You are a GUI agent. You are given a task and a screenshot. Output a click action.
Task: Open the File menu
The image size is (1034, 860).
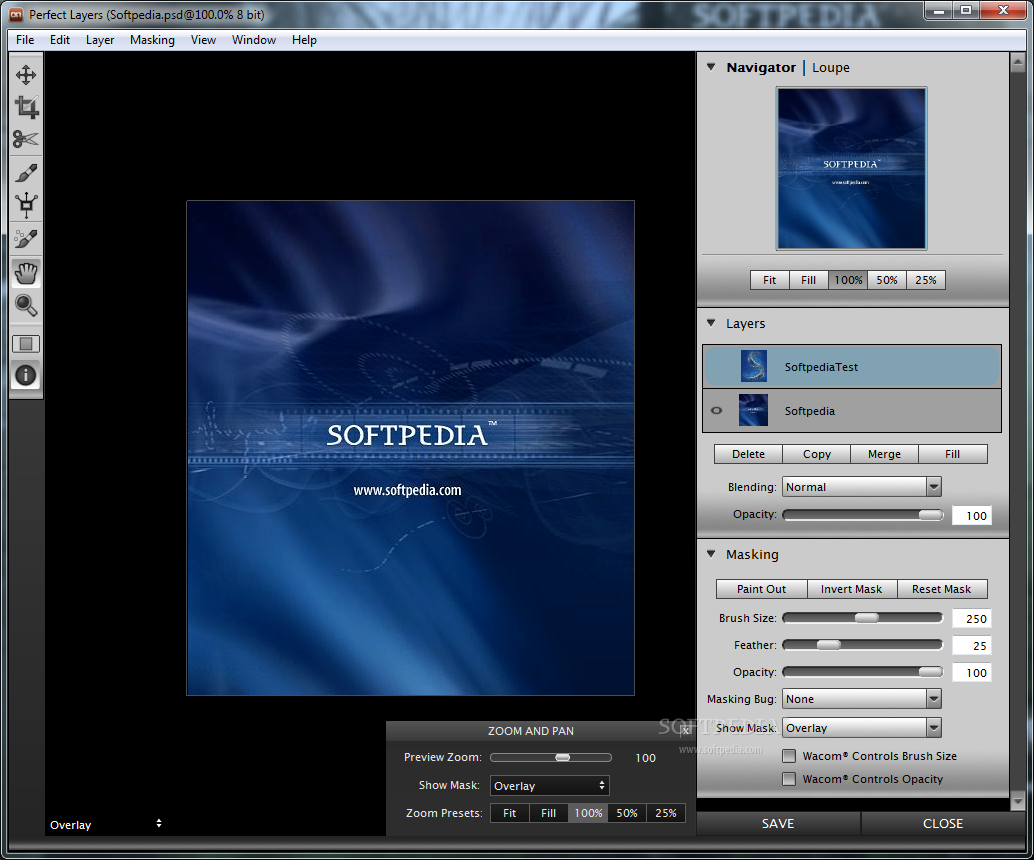pos(25,40)
